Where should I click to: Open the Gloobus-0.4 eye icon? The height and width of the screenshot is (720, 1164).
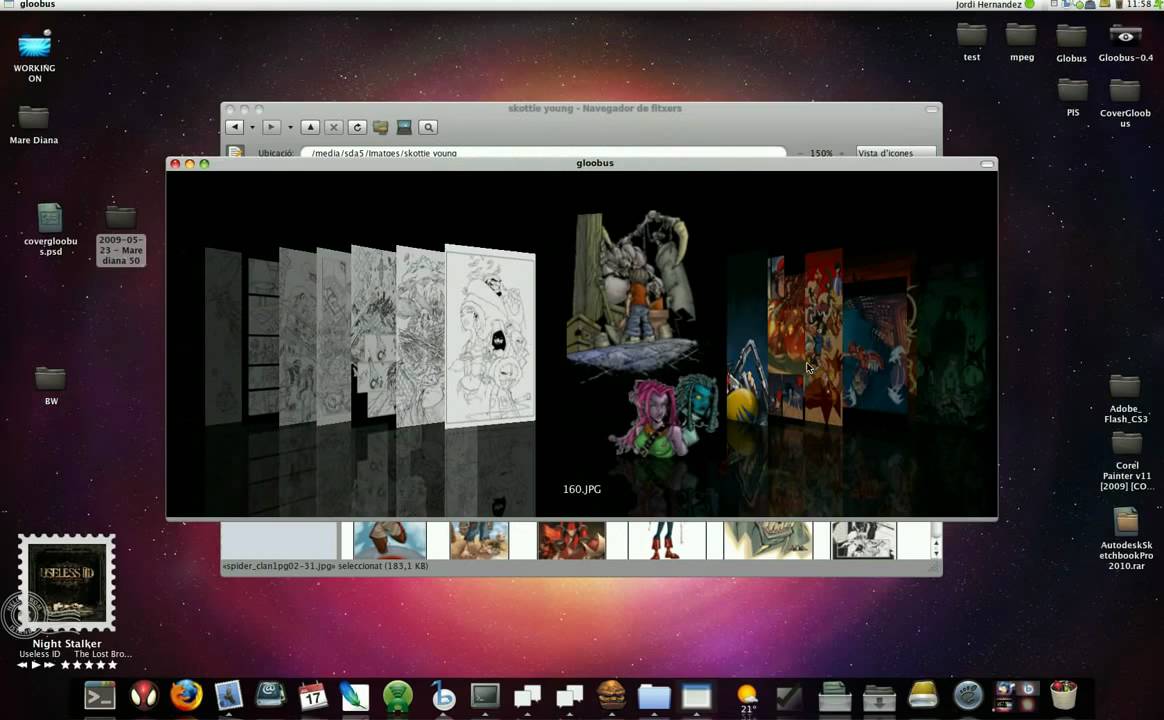(x=1125, y=42)
